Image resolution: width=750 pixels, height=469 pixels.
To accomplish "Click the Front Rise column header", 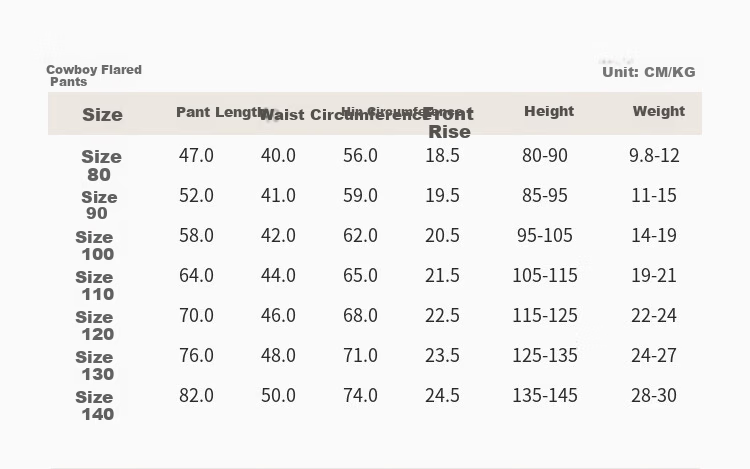I will 449,123.
